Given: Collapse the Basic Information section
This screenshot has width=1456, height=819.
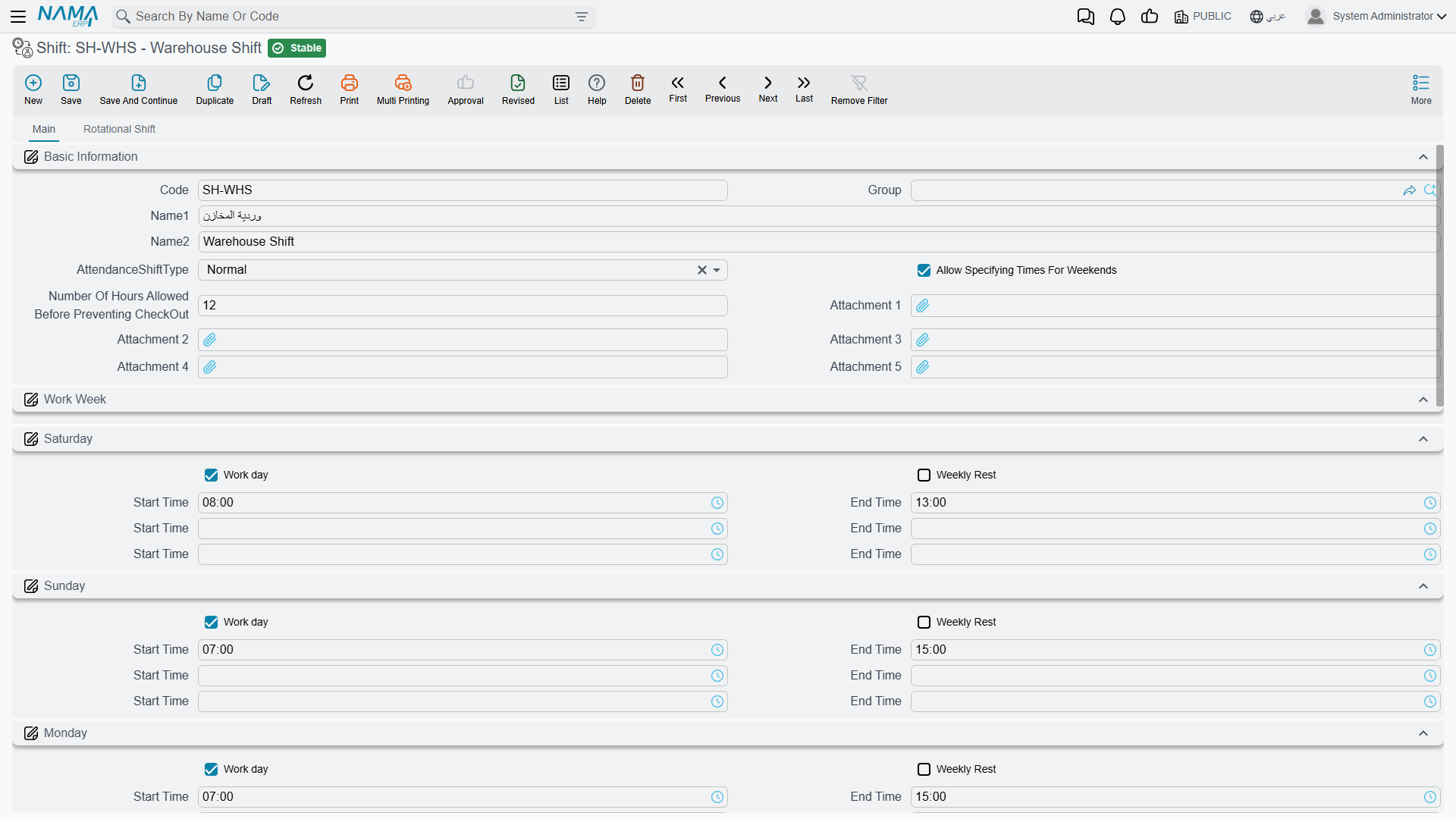Looking at the screenshot, I should [1423, 157].
